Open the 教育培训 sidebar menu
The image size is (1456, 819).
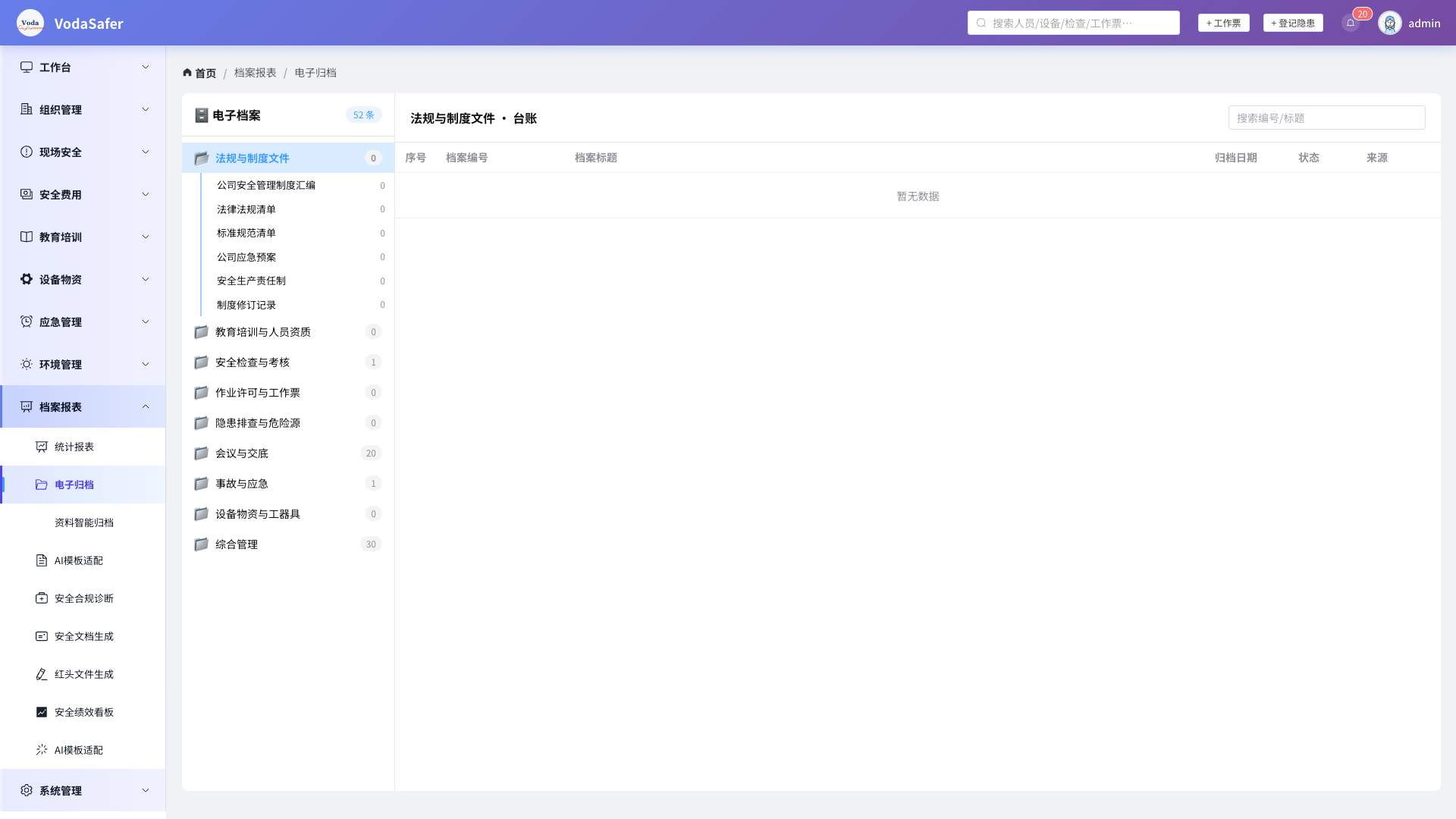83,237
